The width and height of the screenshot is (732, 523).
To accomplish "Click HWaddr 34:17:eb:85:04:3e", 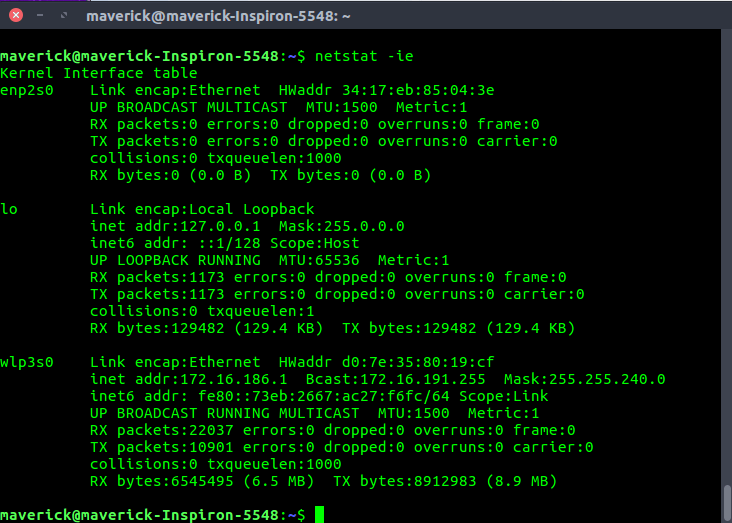I will point(386,90).
